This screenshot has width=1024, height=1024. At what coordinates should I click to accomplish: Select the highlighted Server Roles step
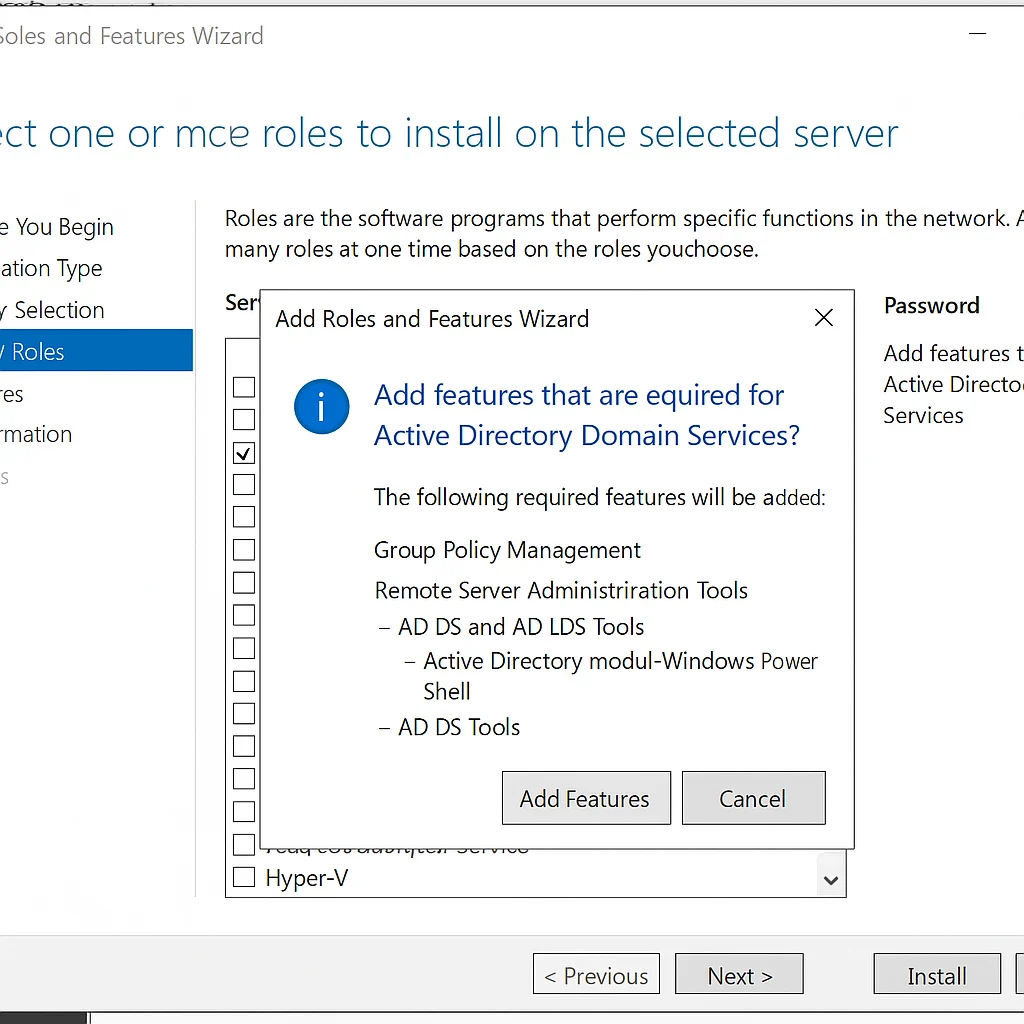[96, 351]
